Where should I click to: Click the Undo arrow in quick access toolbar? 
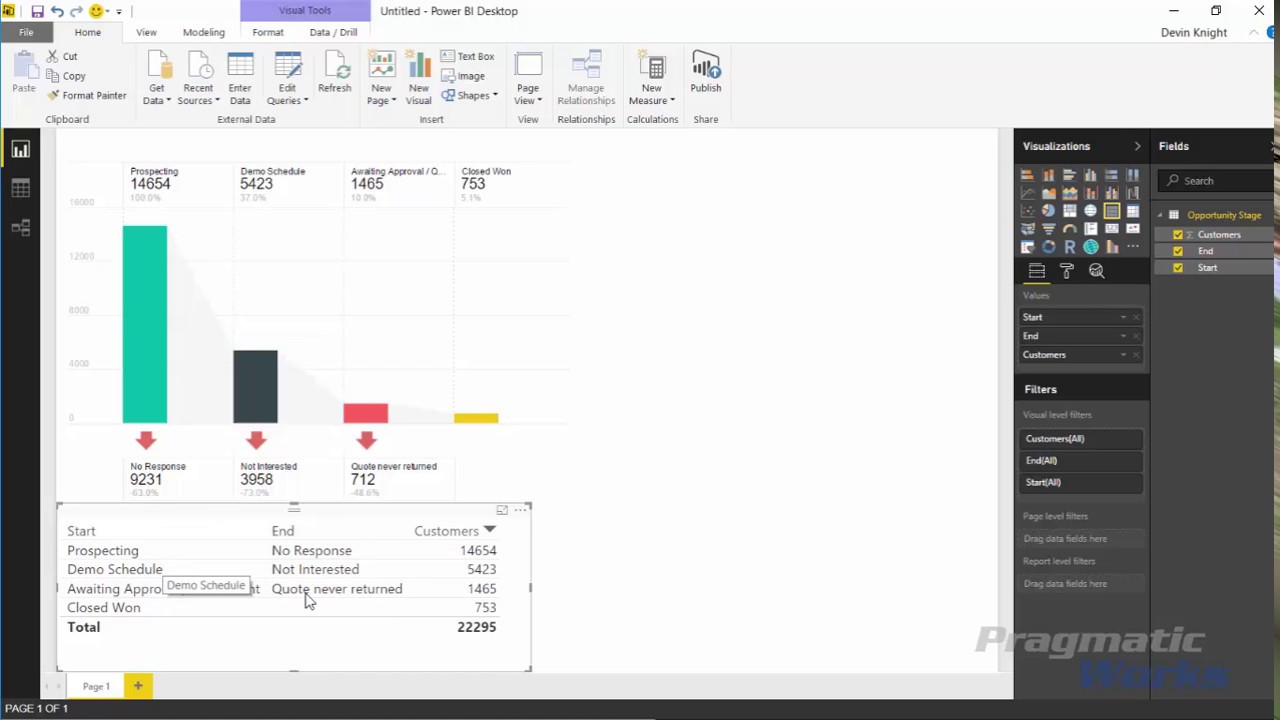click(x=57, y=11)
